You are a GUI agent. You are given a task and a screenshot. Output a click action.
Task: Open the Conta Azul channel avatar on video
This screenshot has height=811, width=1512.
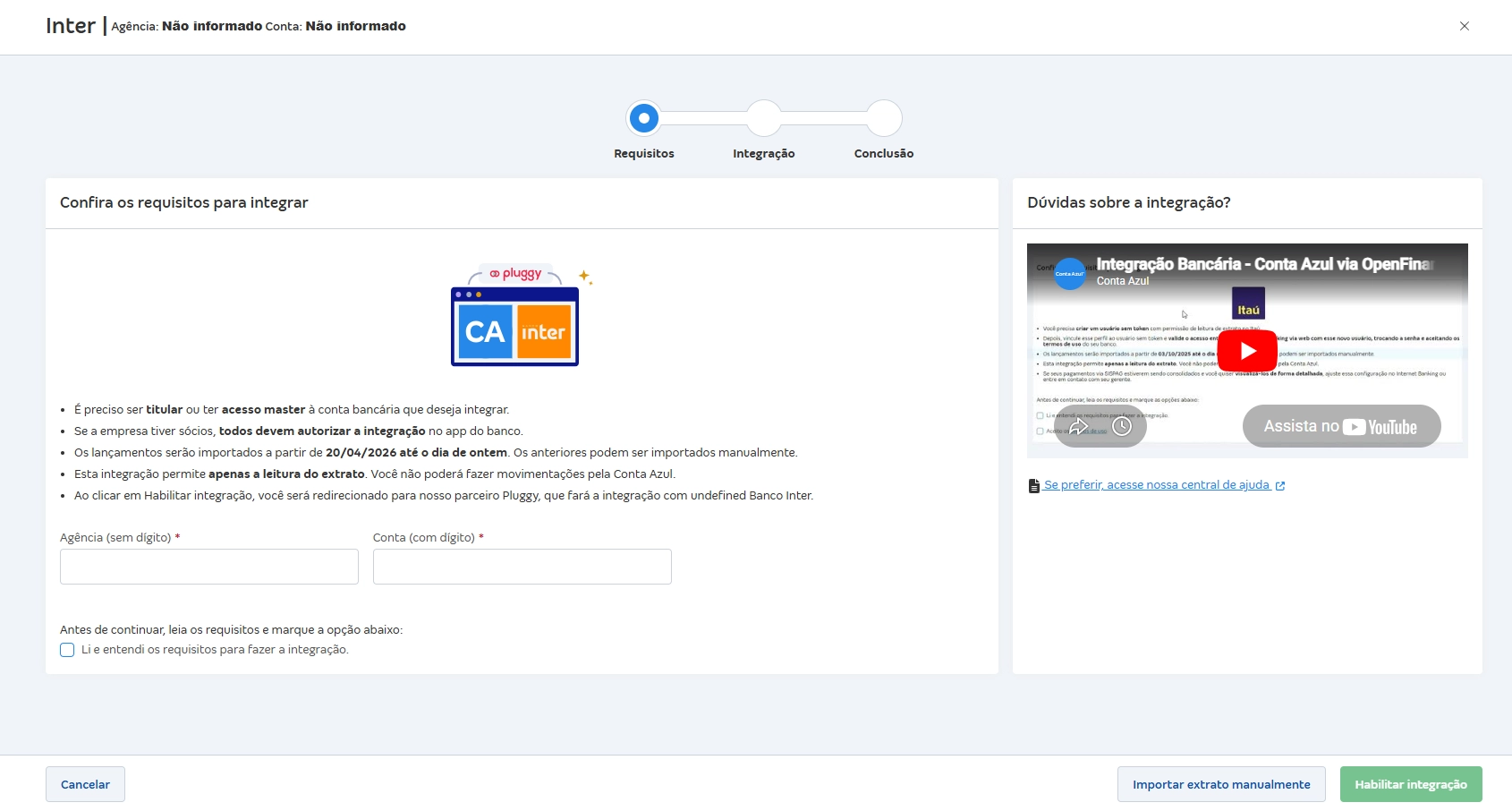1069,273
